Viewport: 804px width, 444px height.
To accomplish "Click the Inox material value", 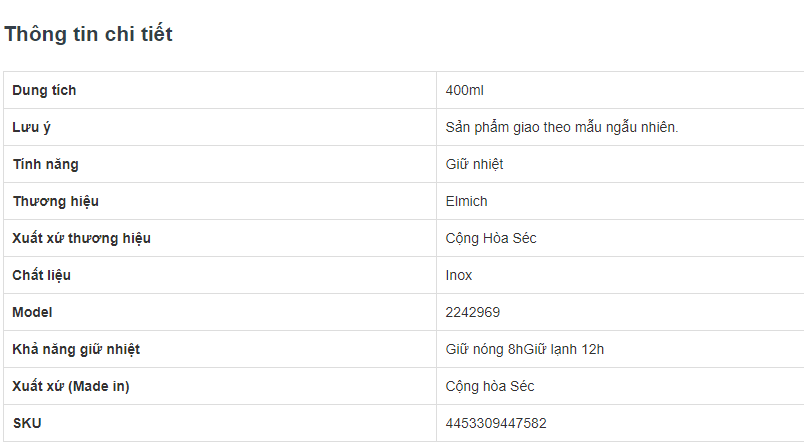I will point(459,276).
